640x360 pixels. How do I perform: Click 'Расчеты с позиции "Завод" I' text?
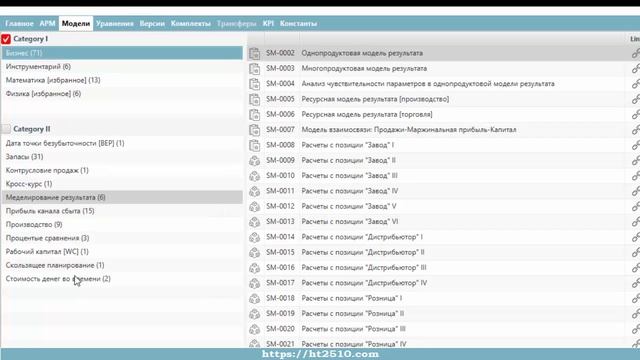coord(348,145)
